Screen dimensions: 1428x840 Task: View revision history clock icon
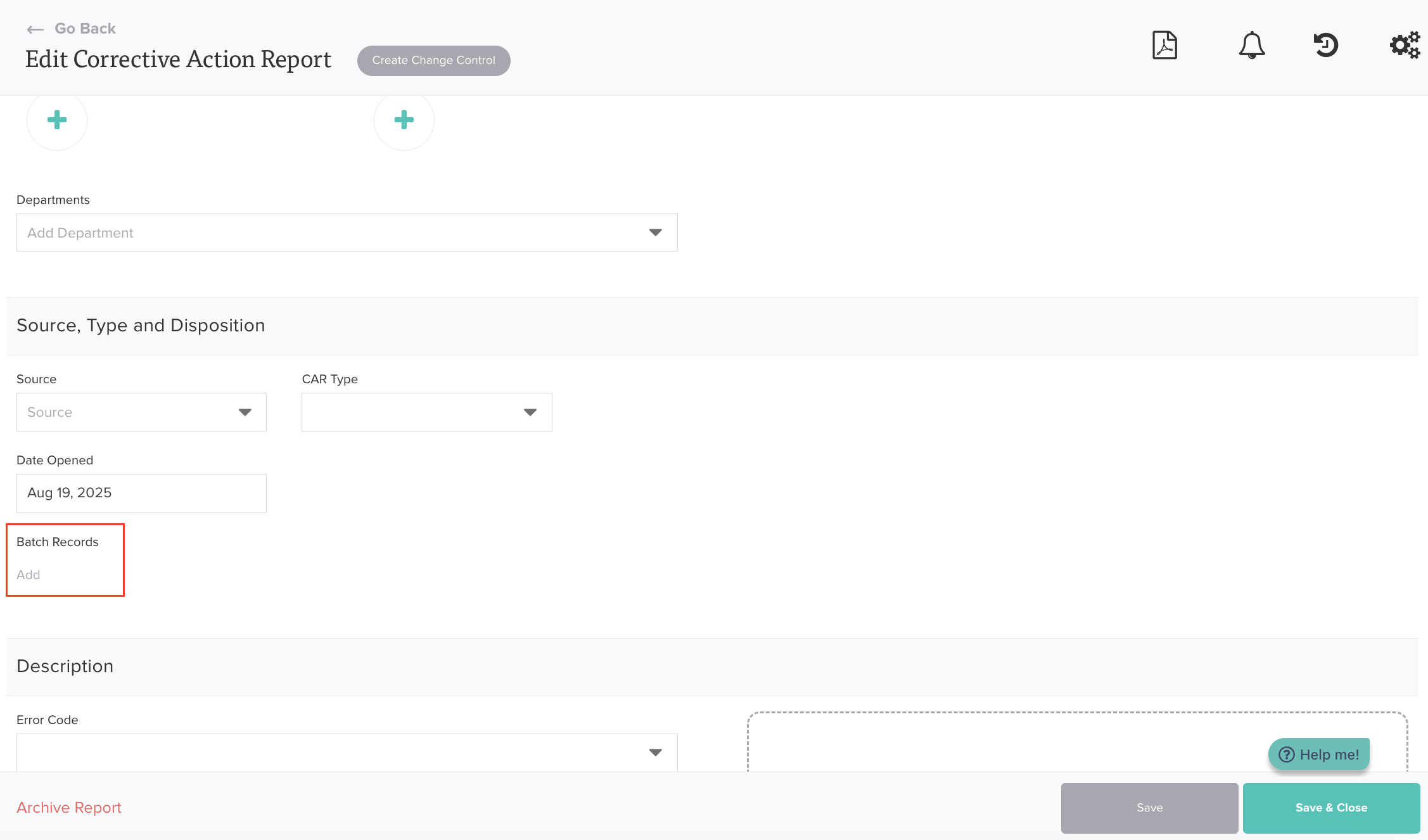[1325, 46]
